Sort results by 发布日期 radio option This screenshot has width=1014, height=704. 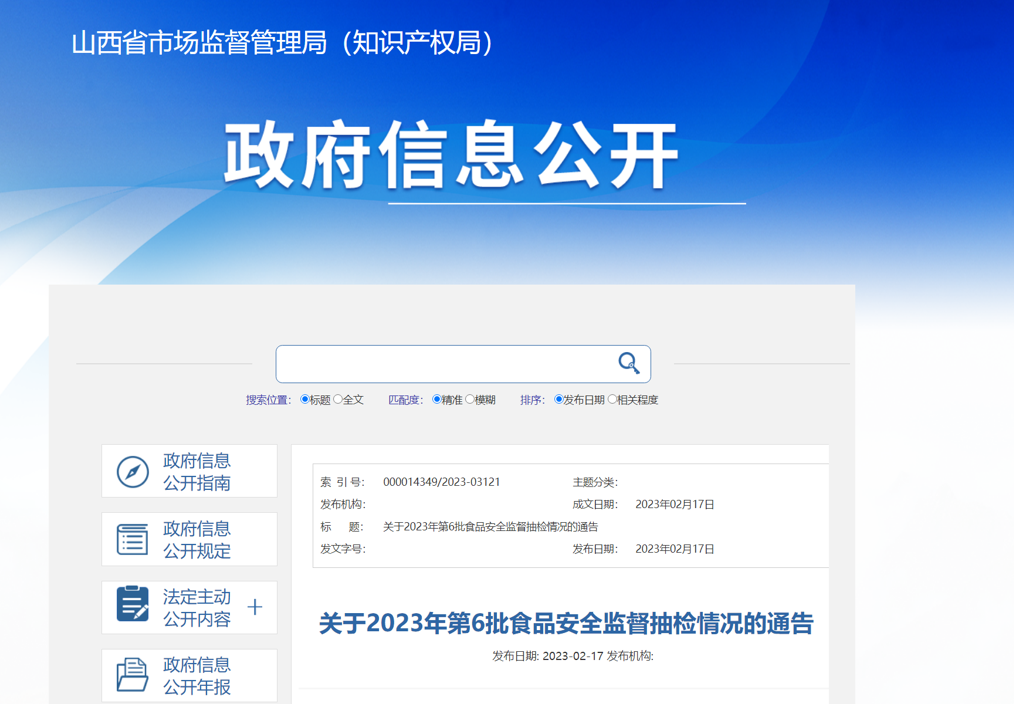[559, 400]
